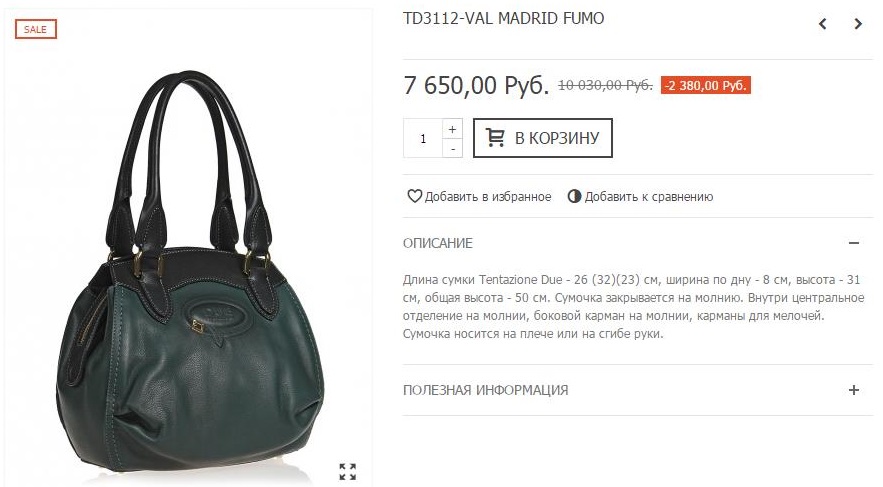The width and height of the screenshot is (883, 487).
Task: Click the compare half-circle icon
Action: point(574,196)
